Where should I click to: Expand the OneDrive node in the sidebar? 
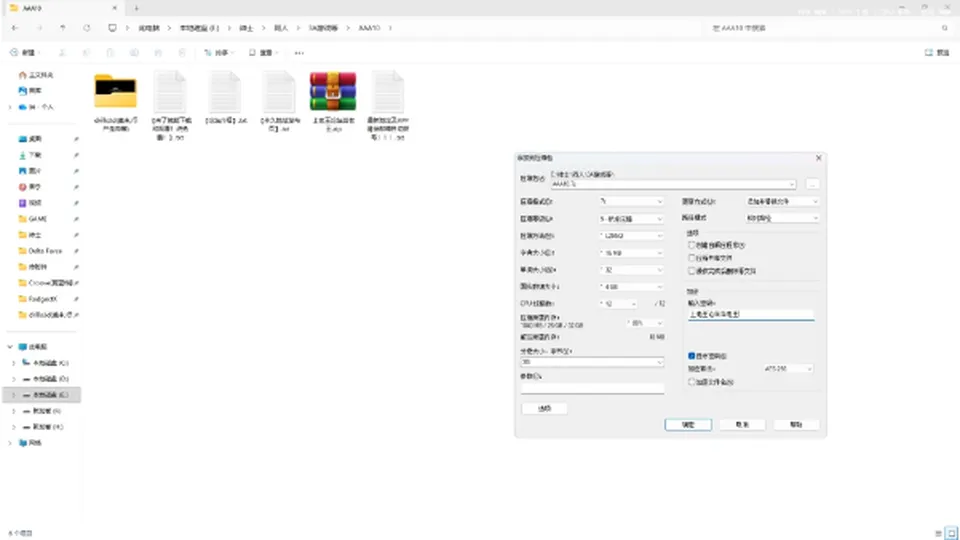pos(10,107)
